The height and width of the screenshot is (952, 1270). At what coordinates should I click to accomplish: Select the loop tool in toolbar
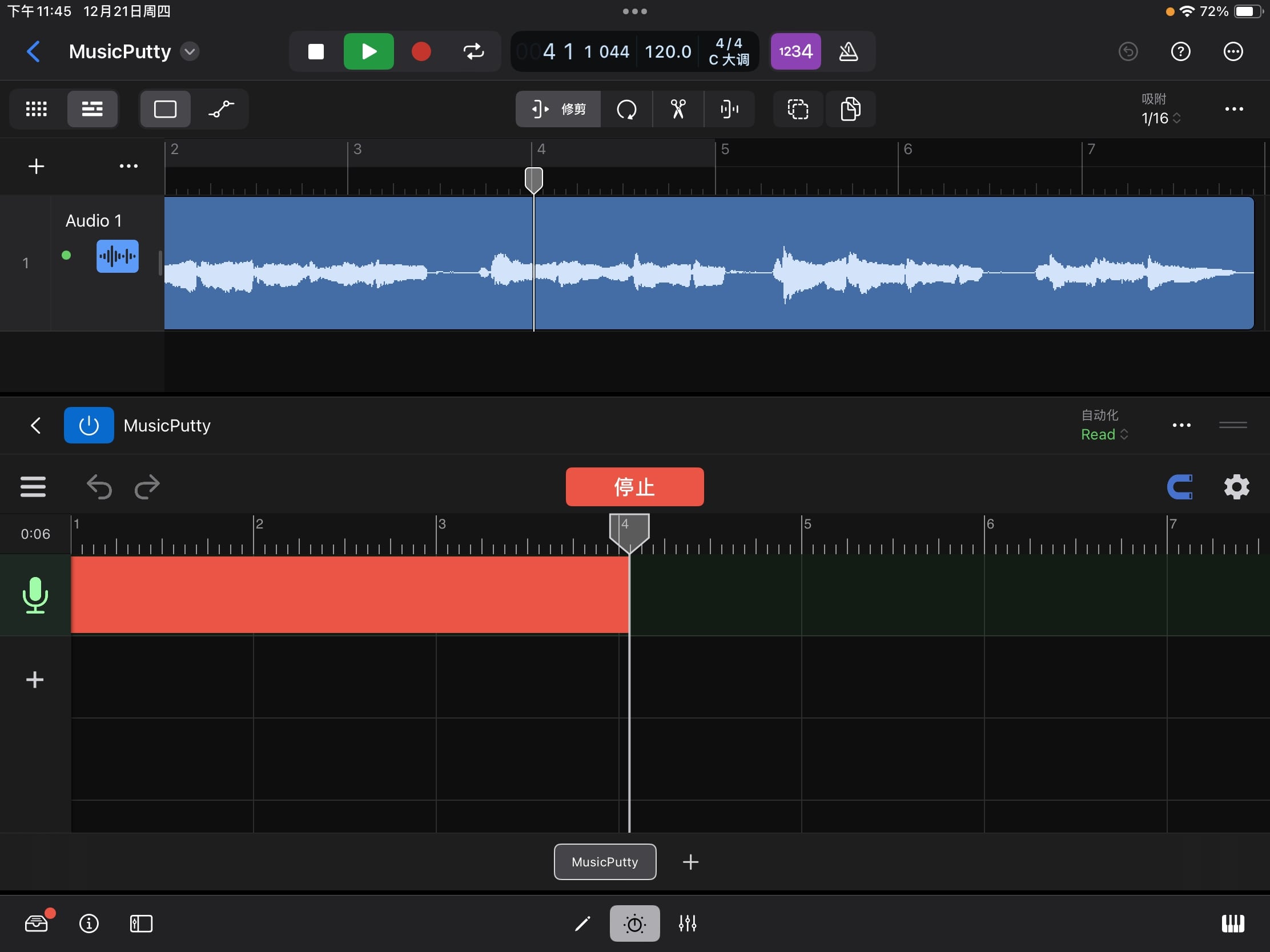[x=626, y=109]
